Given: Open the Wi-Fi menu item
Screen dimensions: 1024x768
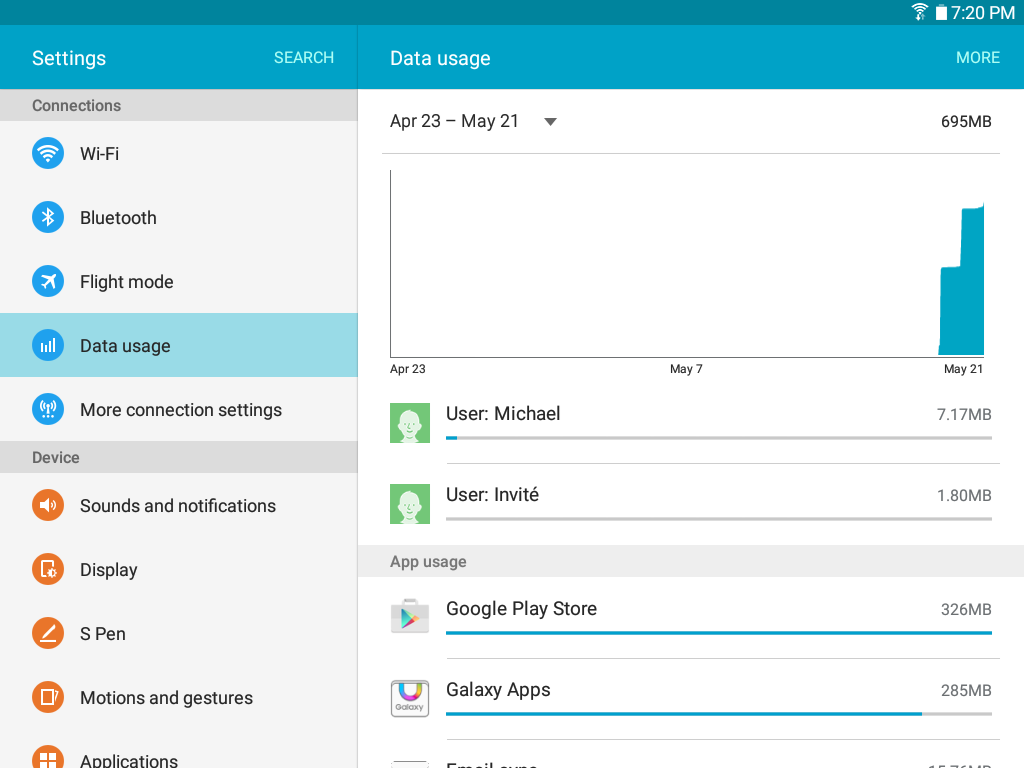Looking at the screenshot, I should click(179, 153).
